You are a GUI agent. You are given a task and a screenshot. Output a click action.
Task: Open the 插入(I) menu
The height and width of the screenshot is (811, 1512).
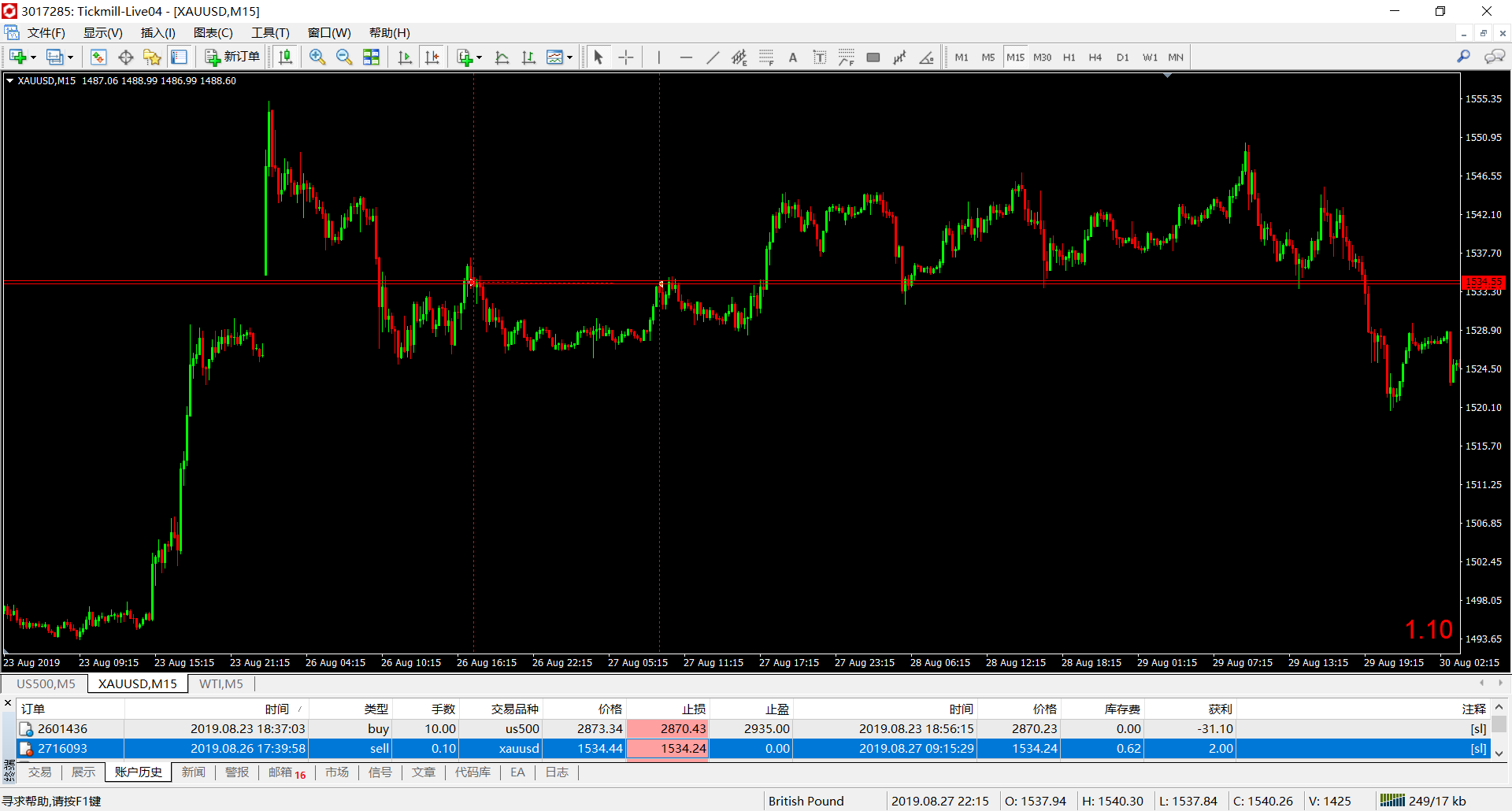click(x=157, y=32)
